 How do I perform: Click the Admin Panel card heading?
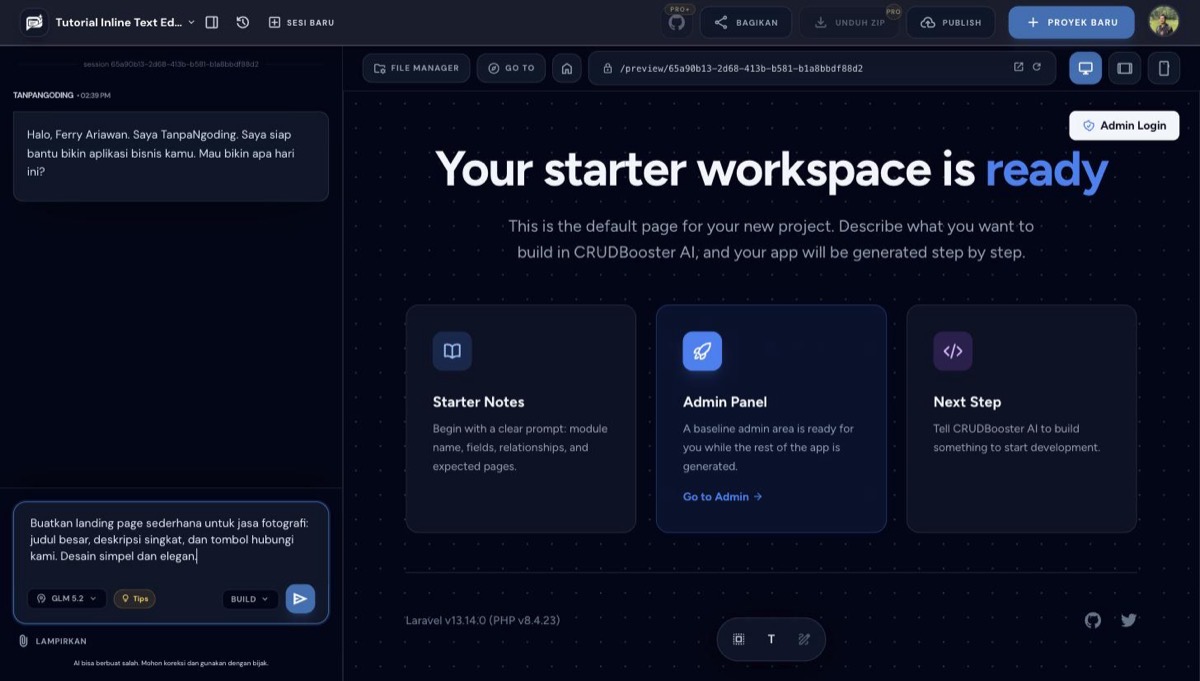tap(725, 402)
